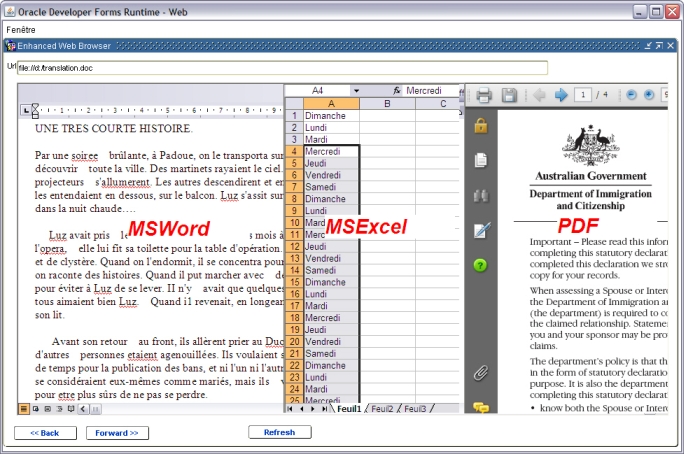The image size is (684, 454).
Task: Select Excel column C header
Action: click(438, 104)
